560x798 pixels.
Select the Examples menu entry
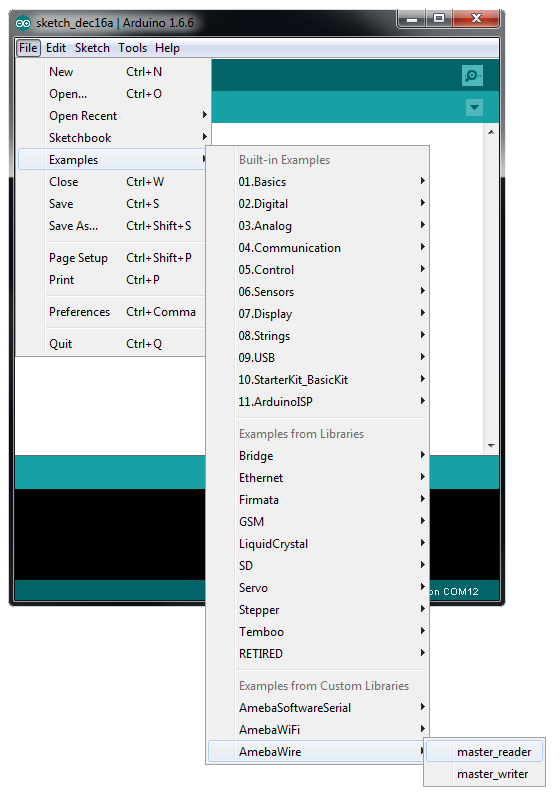[x=112, y=159]
